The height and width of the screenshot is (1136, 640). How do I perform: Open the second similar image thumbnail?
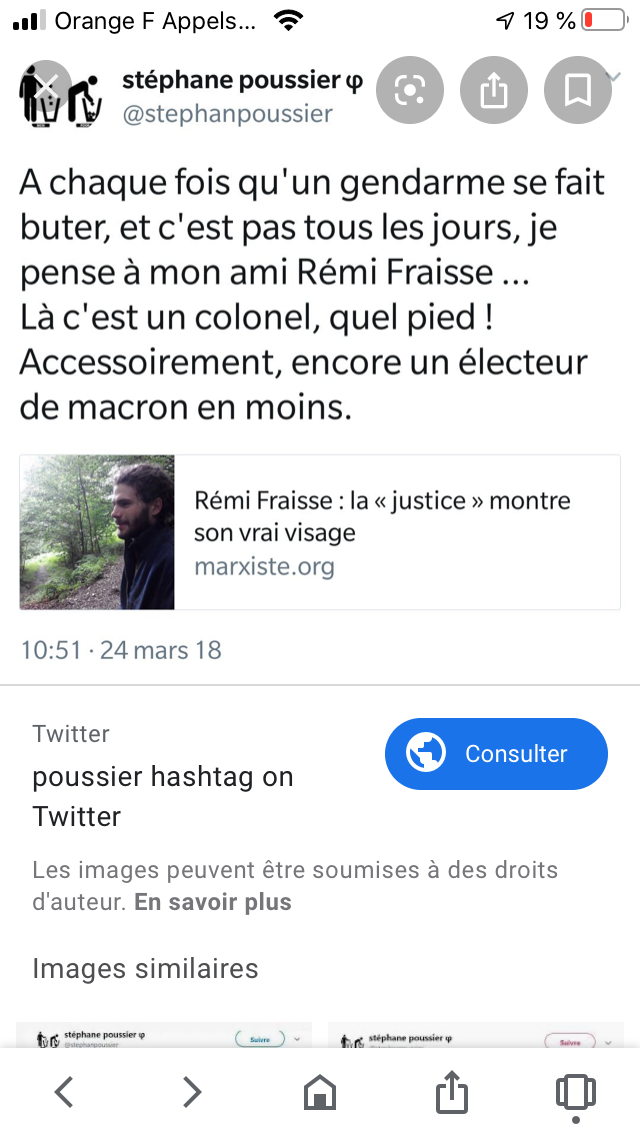[476, 1036]
